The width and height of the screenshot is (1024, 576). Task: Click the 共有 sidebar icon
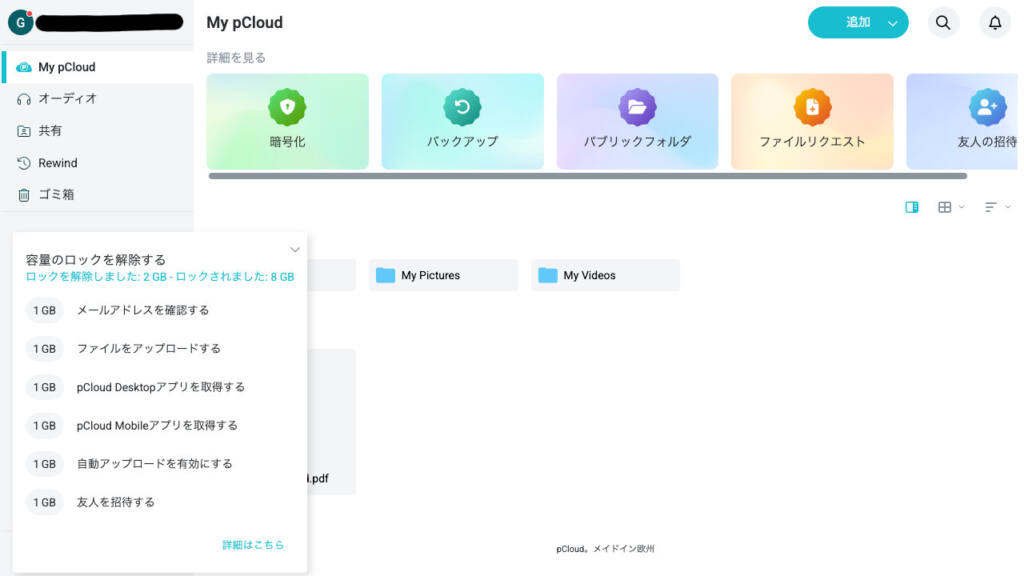pos(24,131)
